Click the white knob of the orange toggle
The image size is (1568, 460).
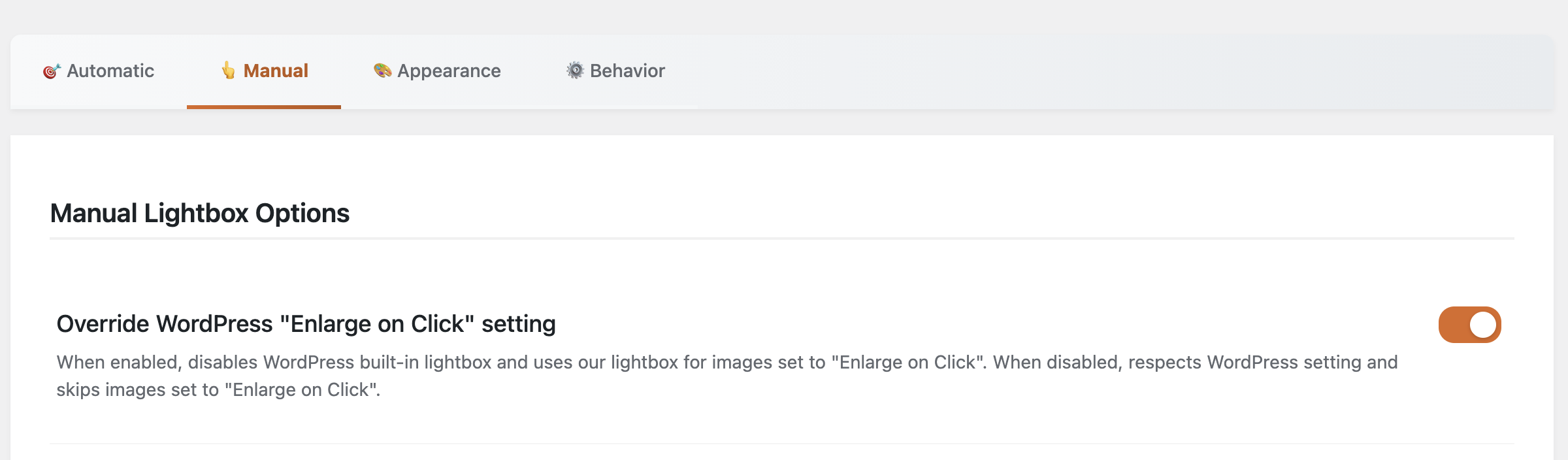click(x=1482, y=325)
